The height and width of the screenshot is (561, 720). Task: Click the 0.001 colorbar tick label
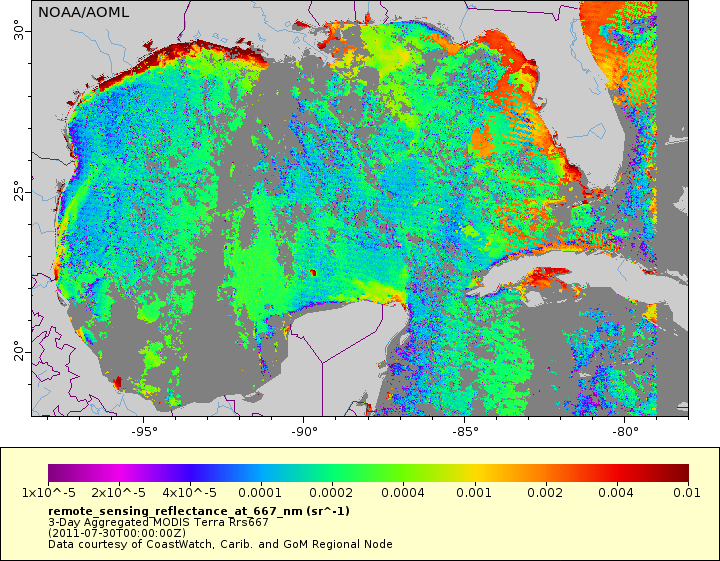coord(474,493)
